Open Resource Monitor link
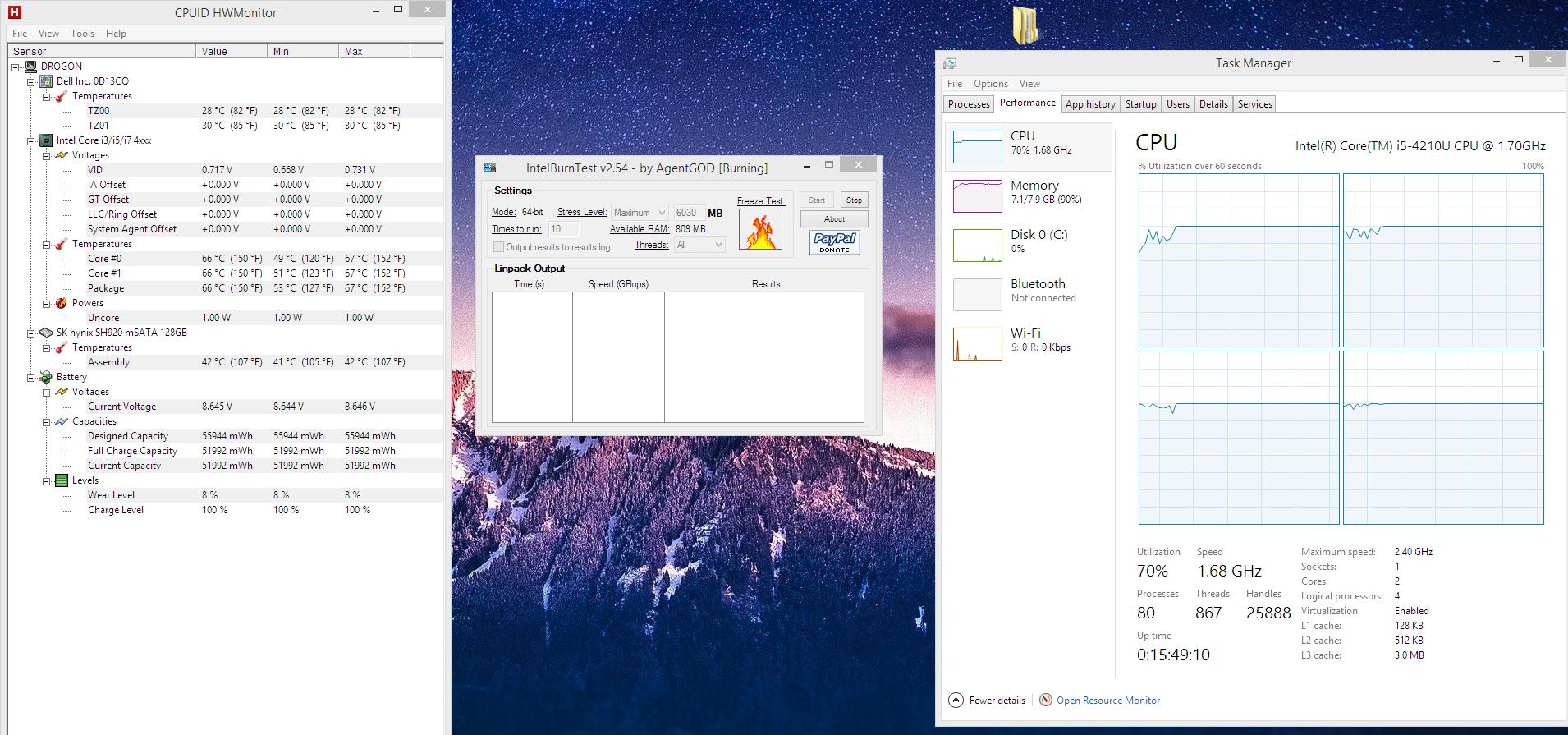This screenshot has height=735, width=1568. (x=1108, y=701)
